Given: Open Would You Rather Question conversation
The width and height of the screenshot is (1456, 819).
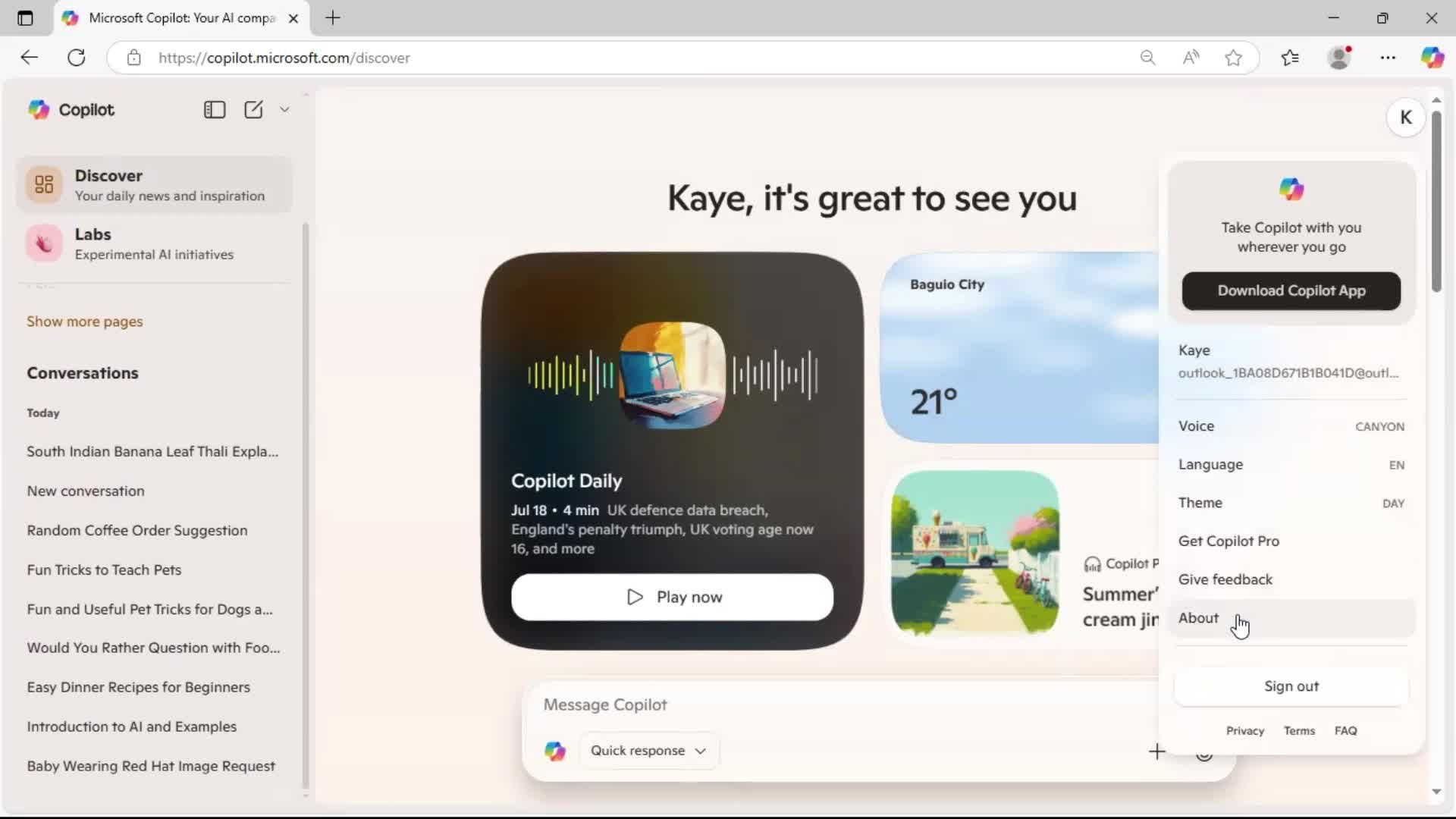Looking at the screenshot, I should click(x=153, y=648).
